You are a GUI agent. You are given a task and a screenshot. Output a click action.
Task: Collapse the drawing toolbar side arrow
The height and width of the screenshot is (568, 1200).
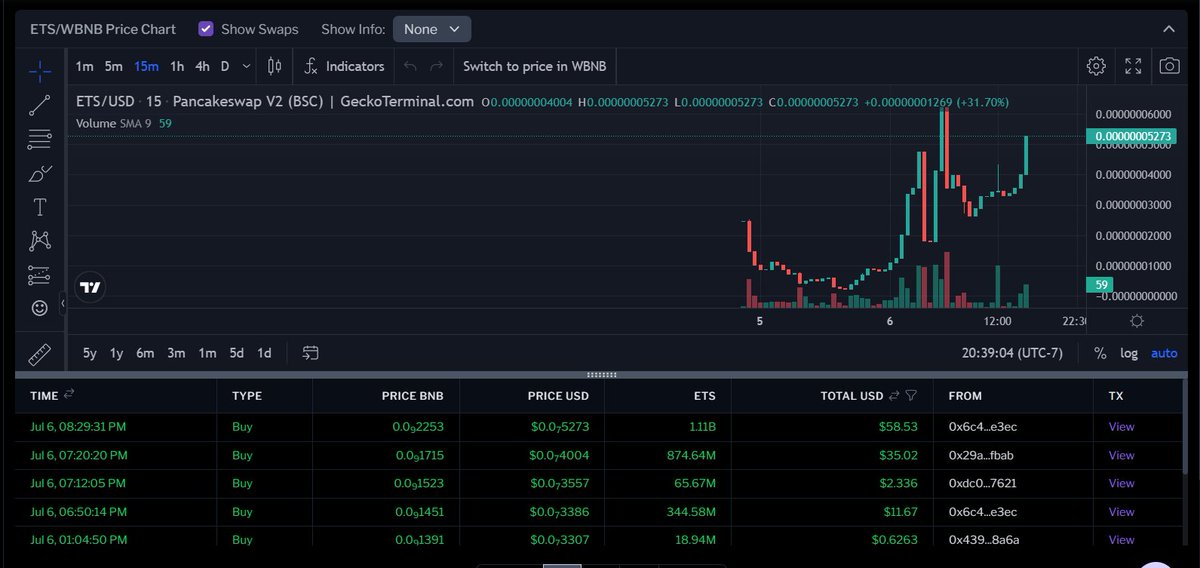(63, 302)
